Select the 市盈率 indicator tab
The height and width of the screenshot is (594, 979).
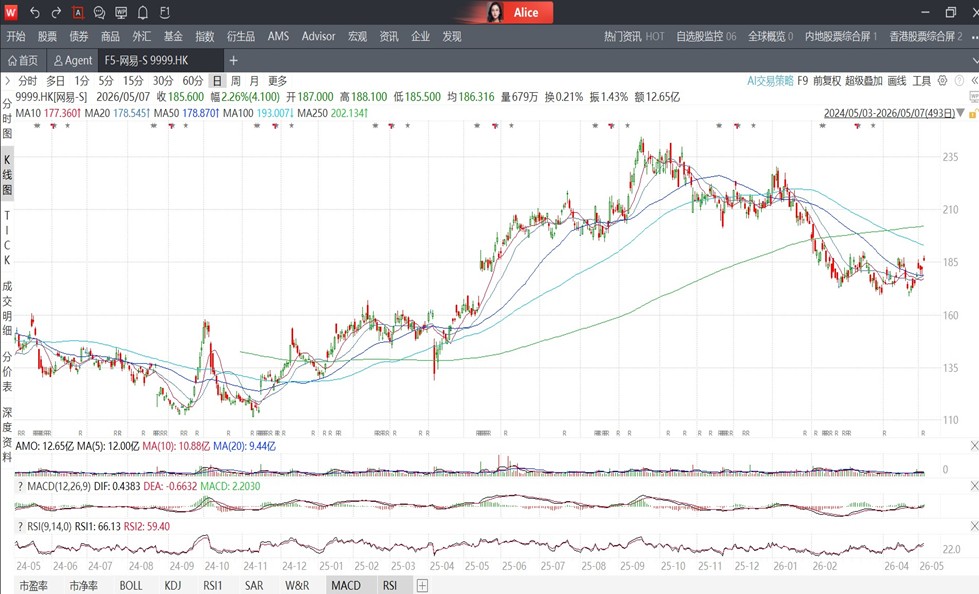(33, 585)
